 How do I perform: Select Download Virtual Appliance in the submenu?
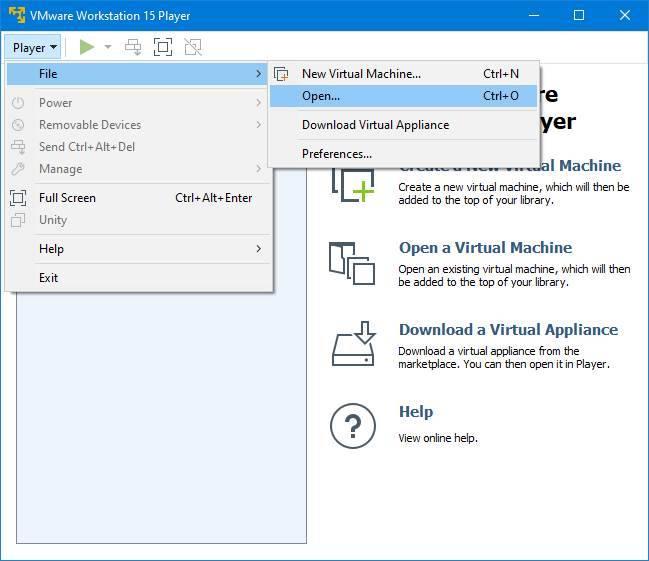click(404, 125)
